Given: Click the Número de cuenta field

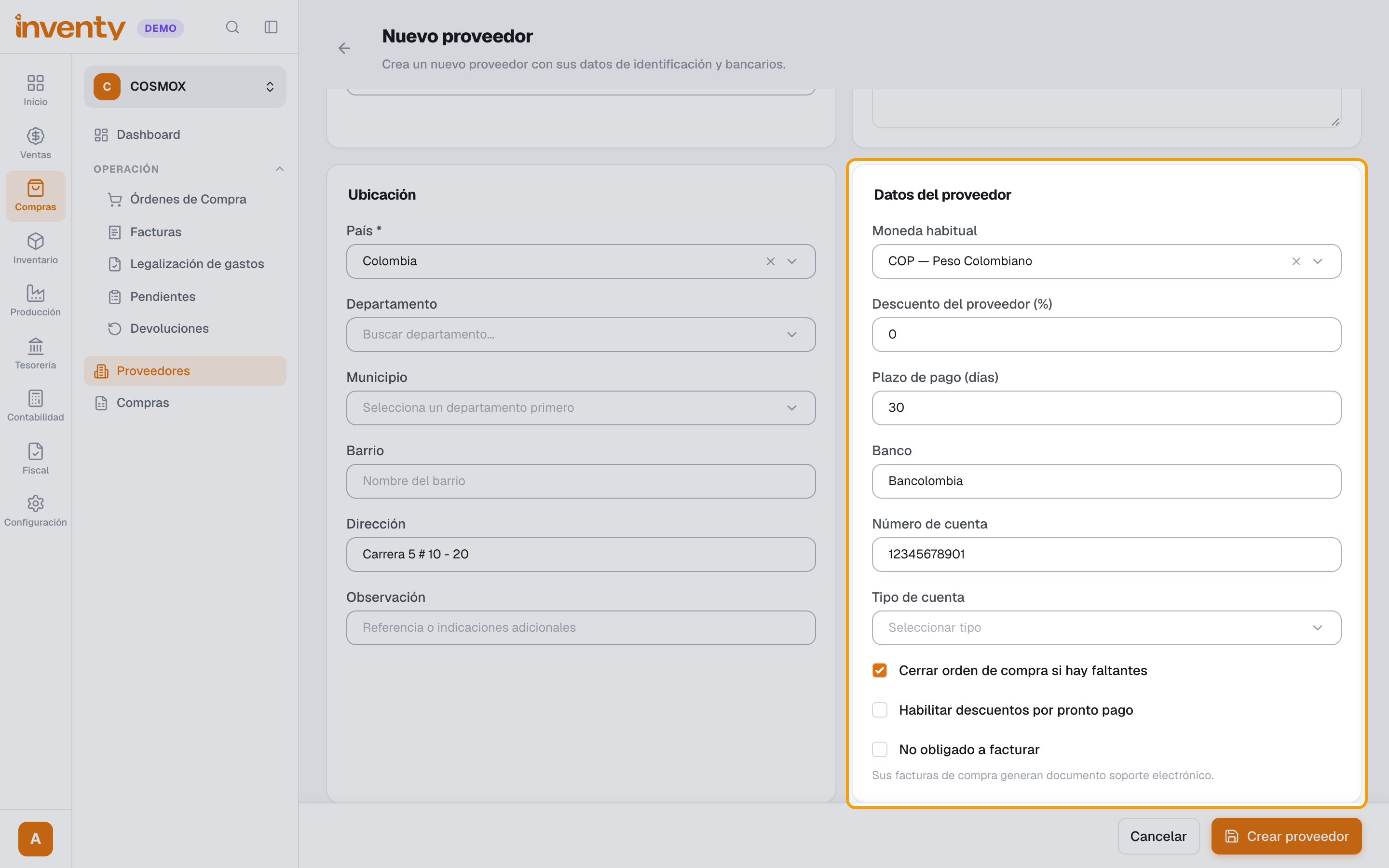Looking at the screenshot, I should (x=1106, y=555).
